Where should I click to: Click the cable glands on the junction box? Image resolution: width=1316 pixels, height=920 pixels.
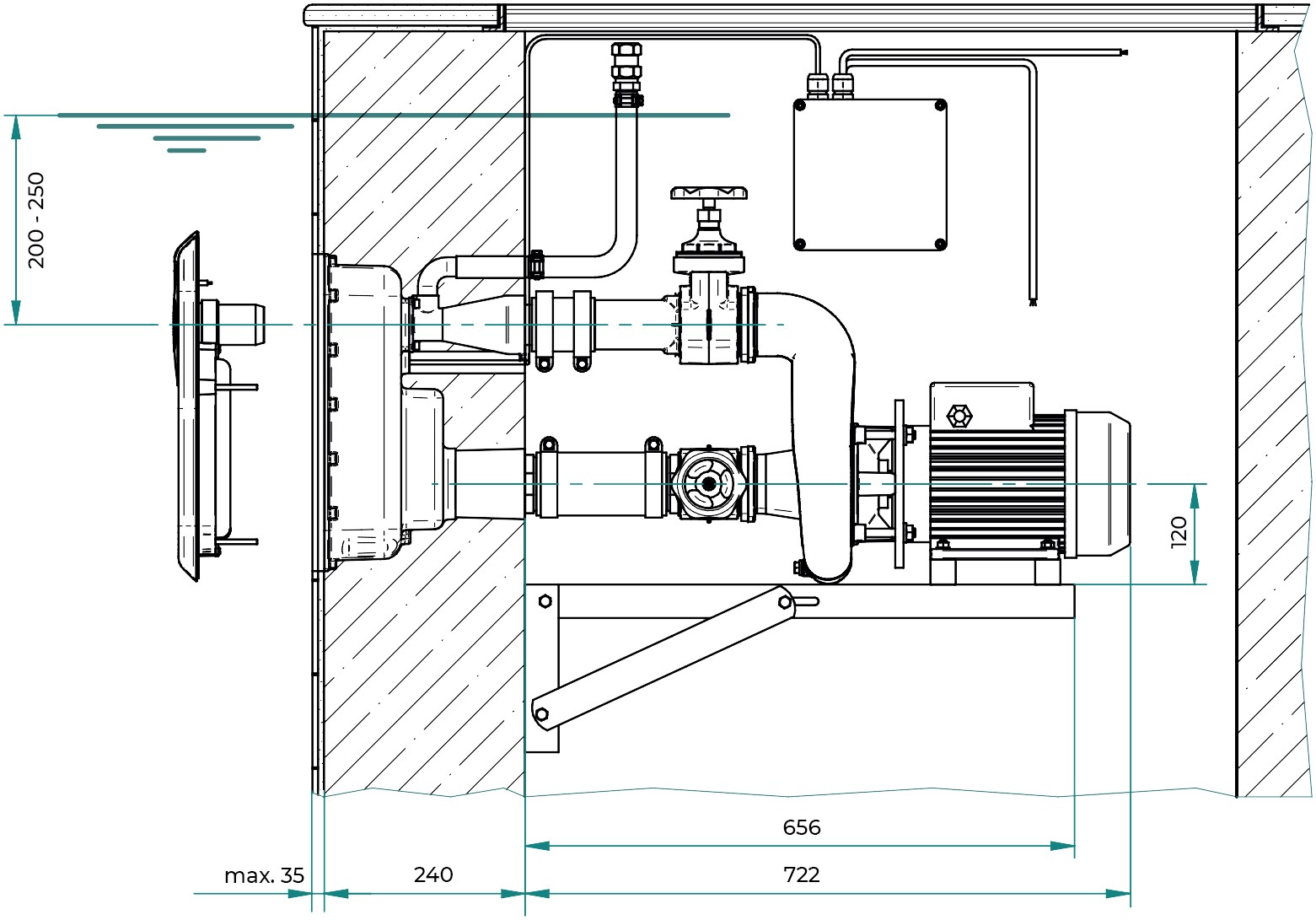click(830, 84)
